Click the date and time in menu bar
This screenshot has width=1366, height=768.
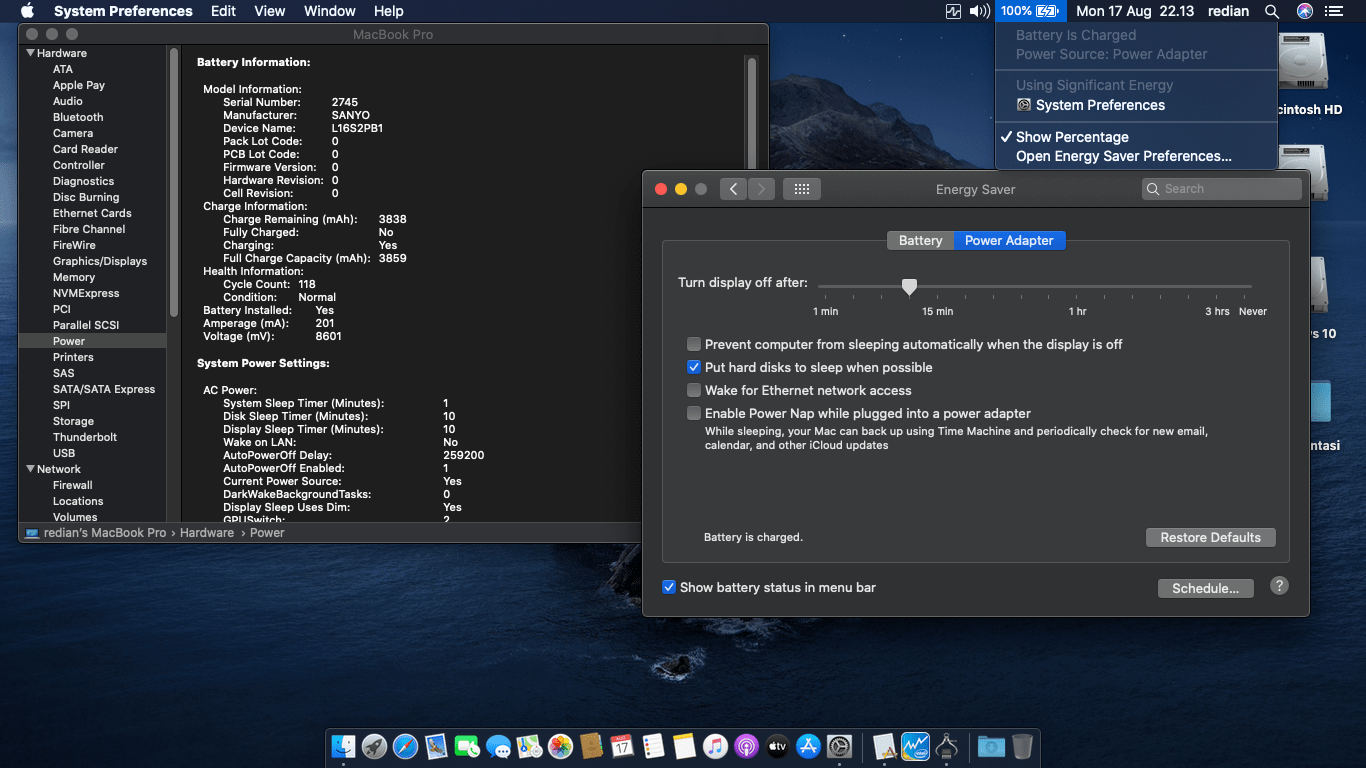(1135, 11)
